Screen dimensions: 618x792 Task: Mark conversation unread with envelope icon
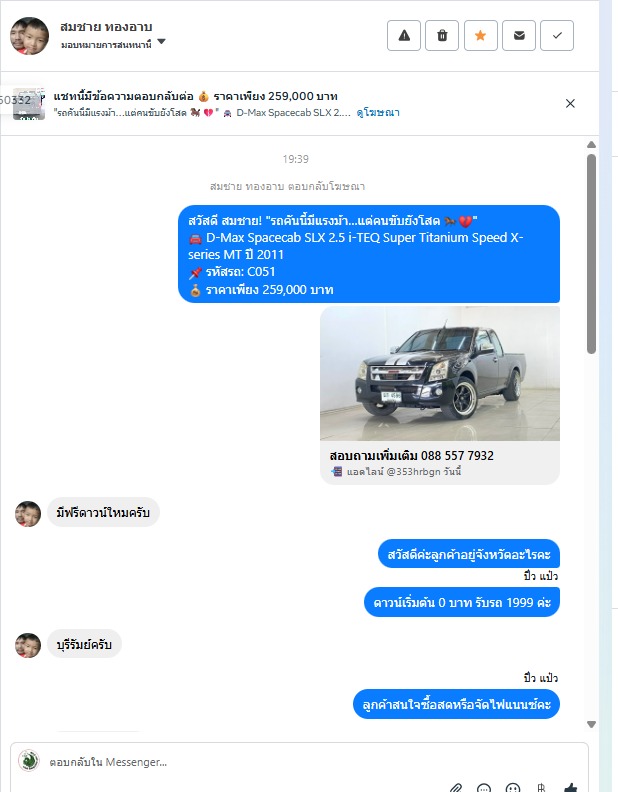[519, 35]
